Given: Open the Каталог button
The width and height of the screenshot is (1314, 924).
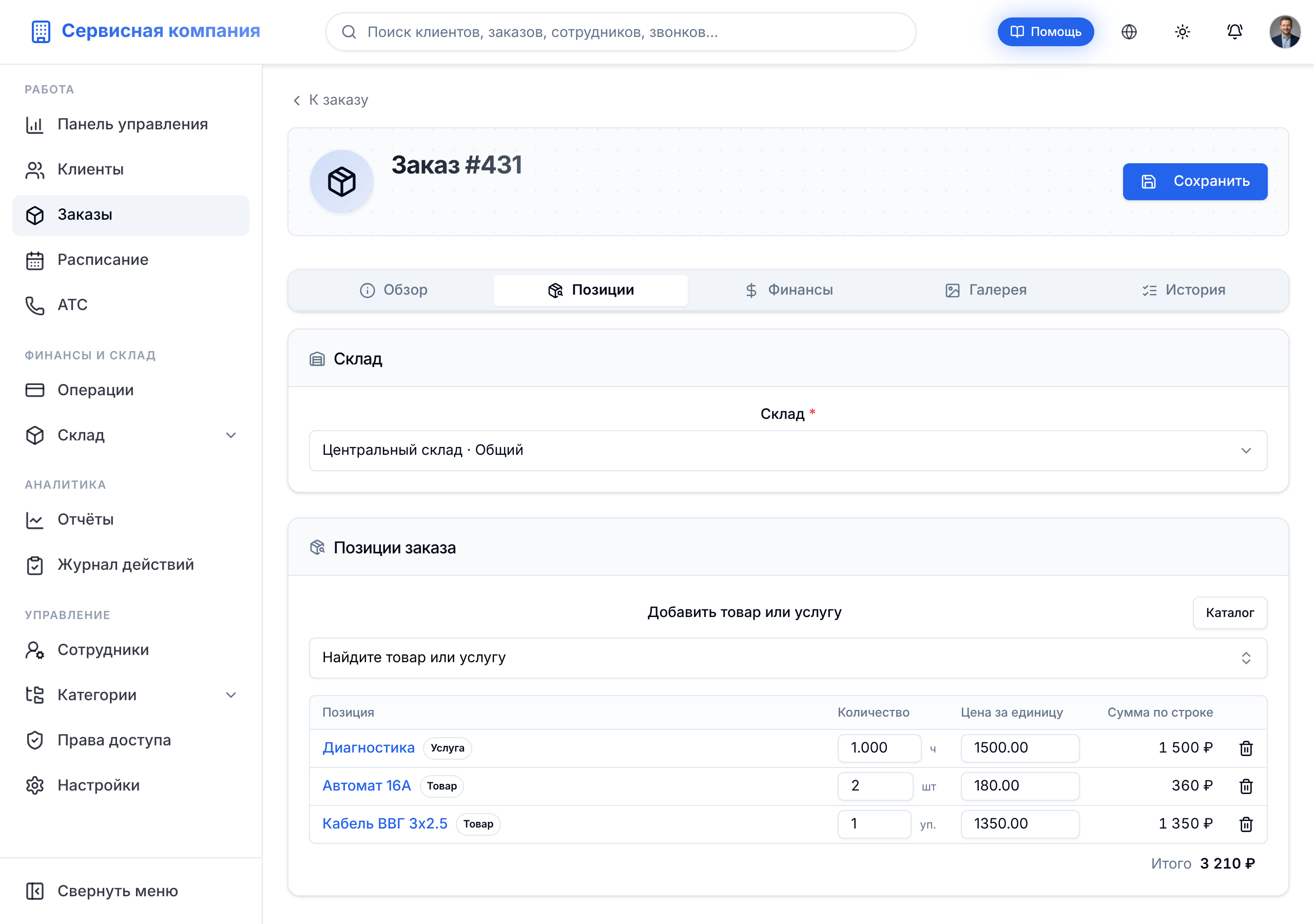Looking at the screenshot, I should 1229,612.
